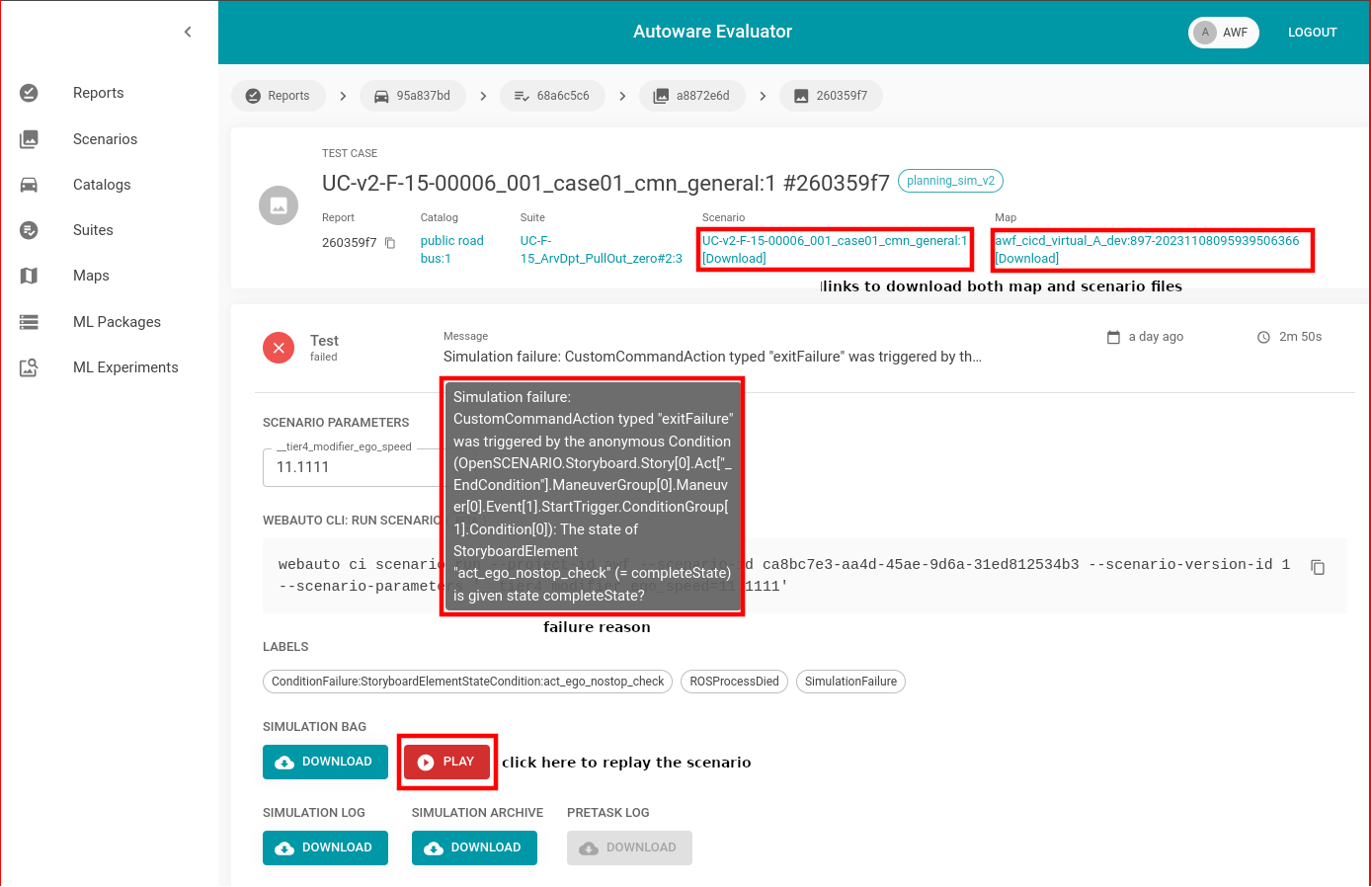Click the Maps sidebar icon
The width and height of the screenshot is (1372, 887).
click(x=30, y=276)
